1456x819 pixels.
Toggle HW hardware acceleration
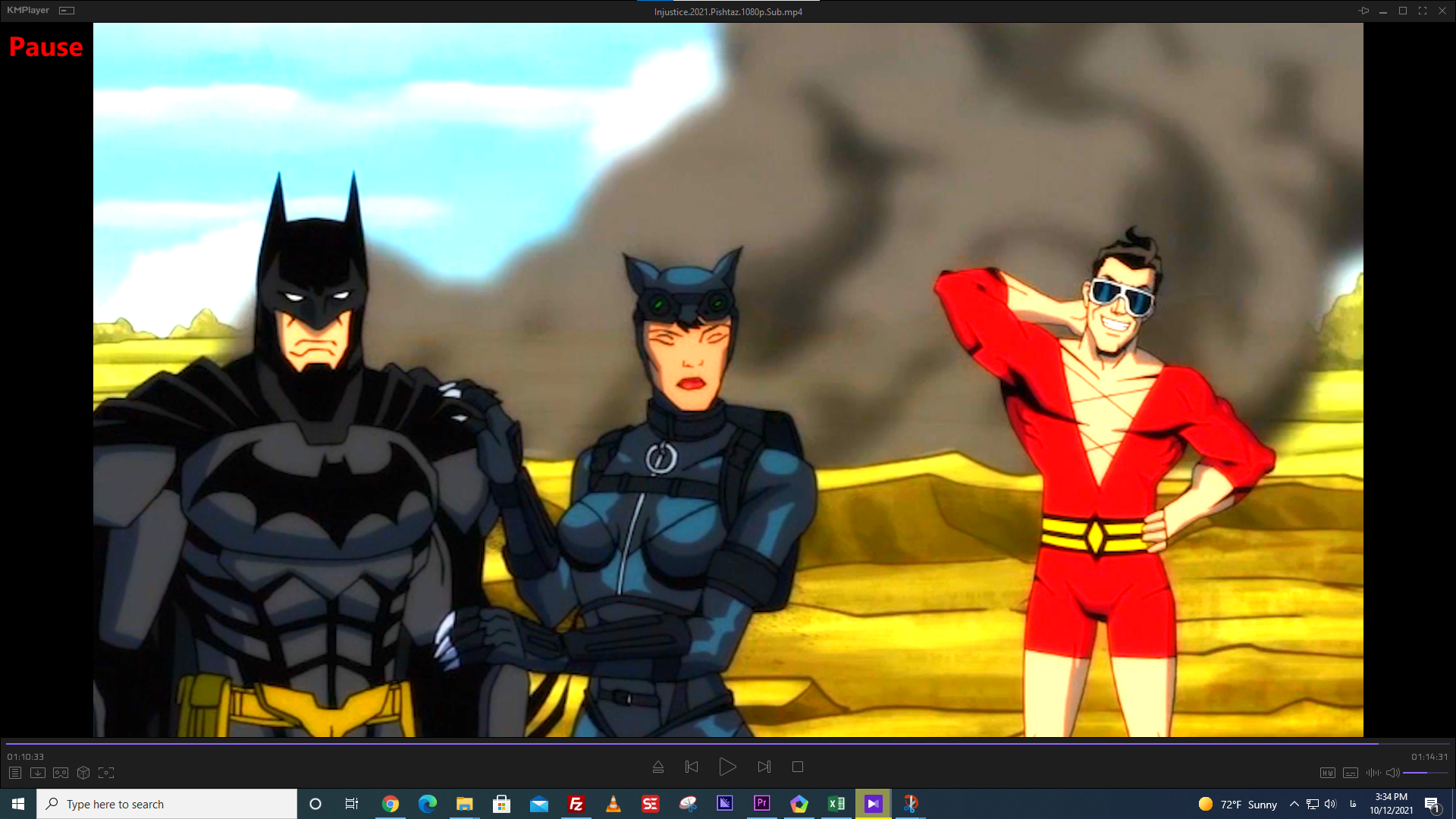pos(1327,773)
